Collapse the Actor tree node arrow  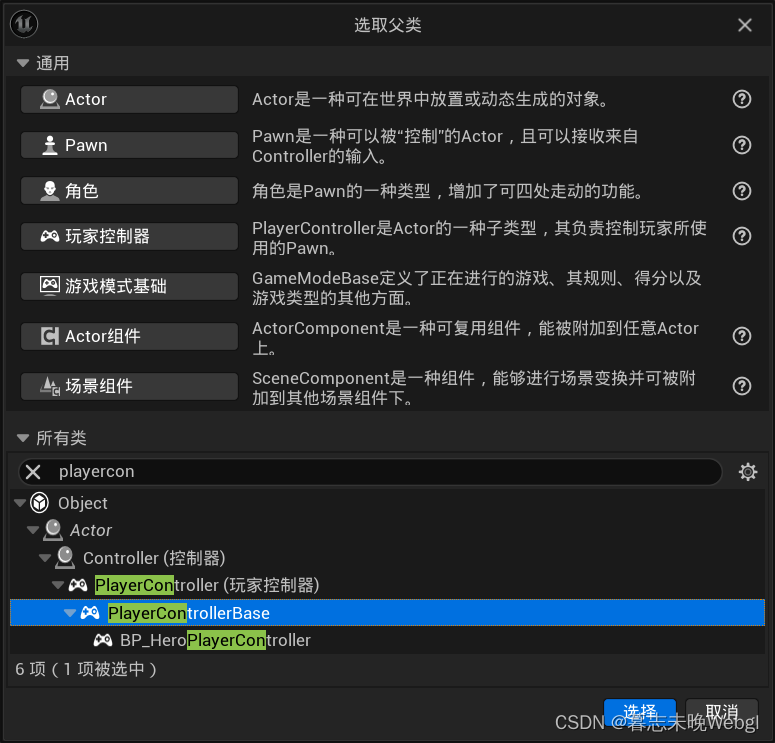tap(33, 530)
